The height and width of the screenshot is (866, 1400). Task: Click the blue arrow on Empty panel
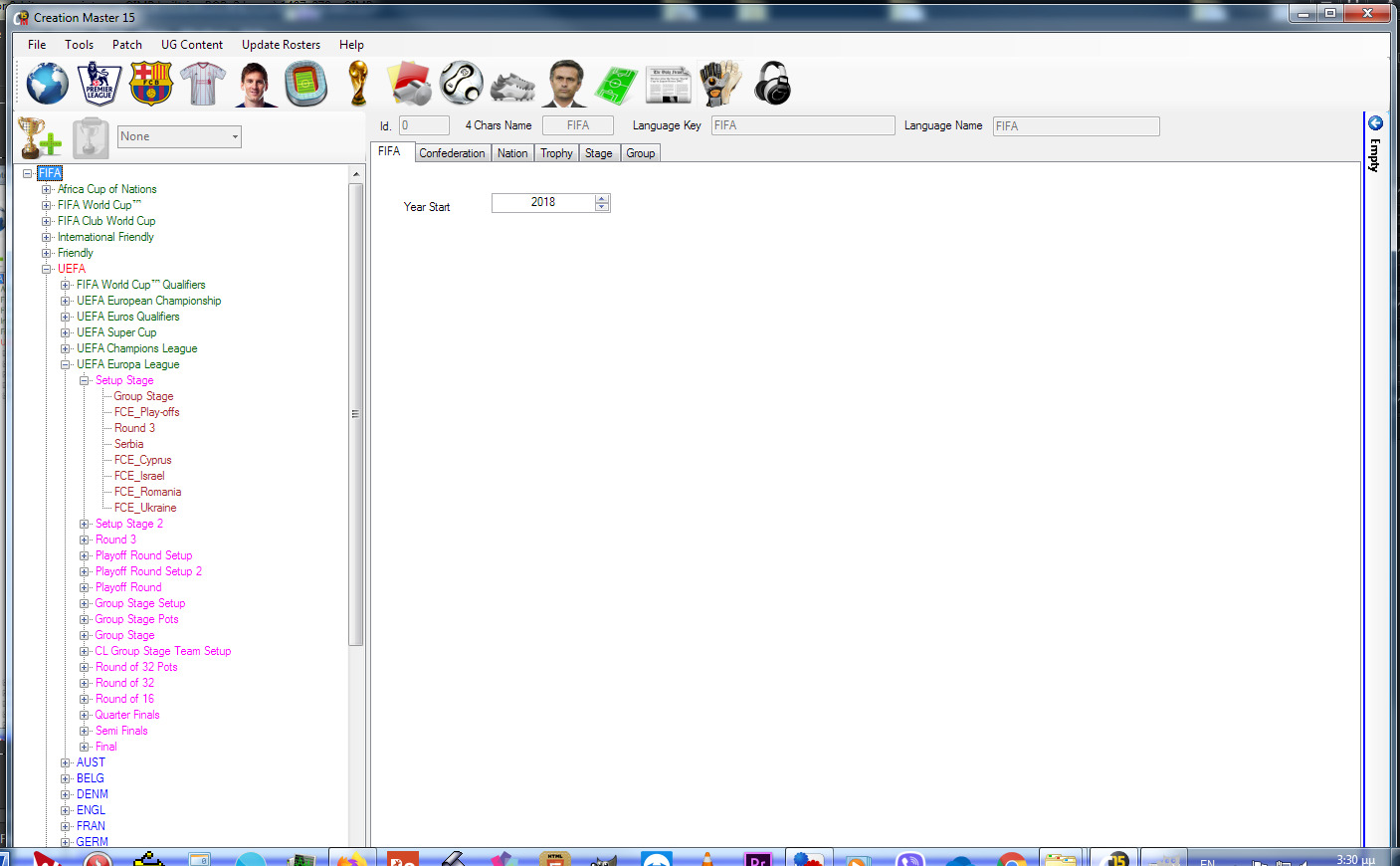[1375, 123]
